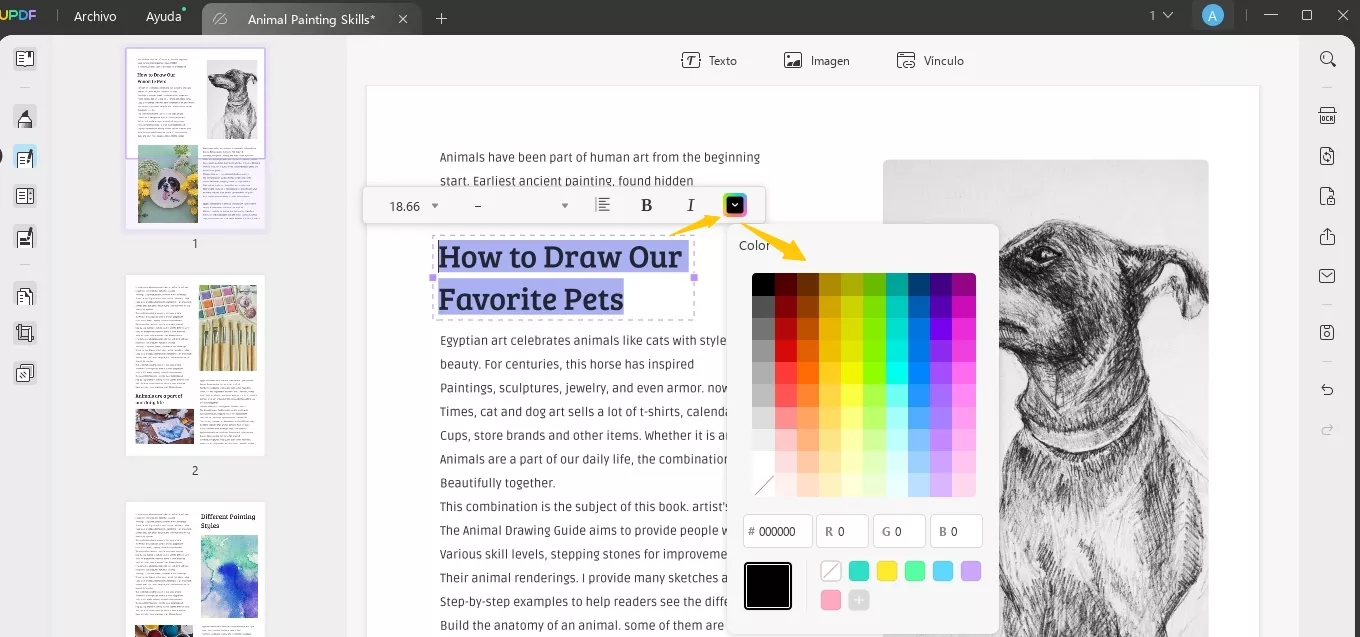
Task: Select page 1 thumbnail
Action: [195, 138]
